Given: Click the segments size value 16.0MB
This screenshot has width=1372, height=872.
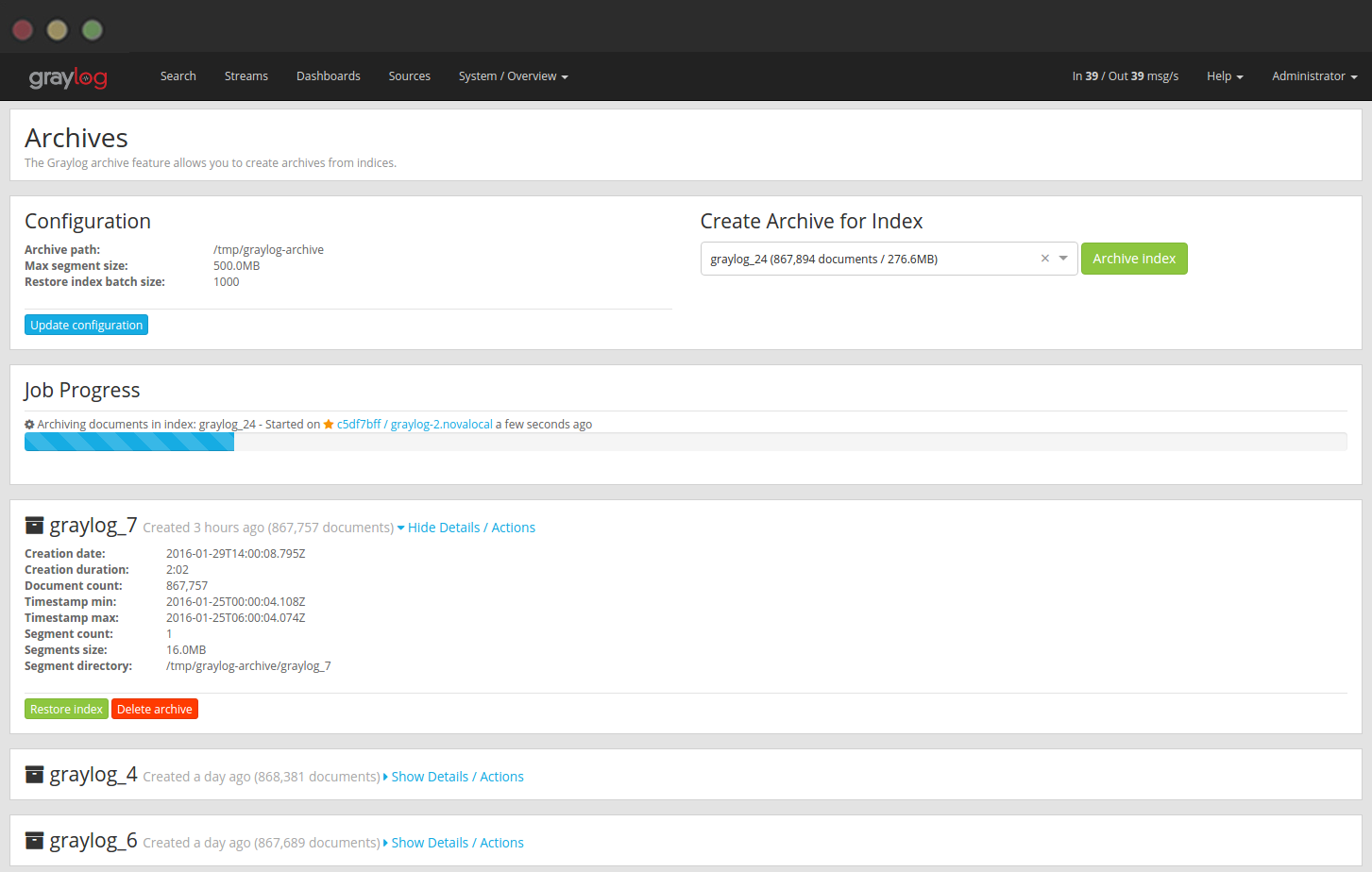Looking at the screenshot, I should tap(186, 650).
